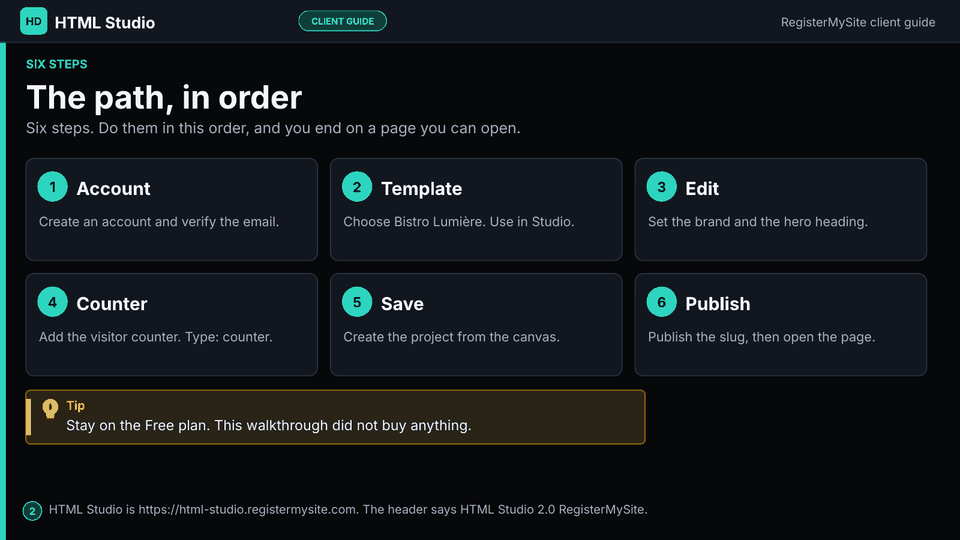Click the SIX STEPS label
This screenshot has width=960, height=540.
point(56,64)
